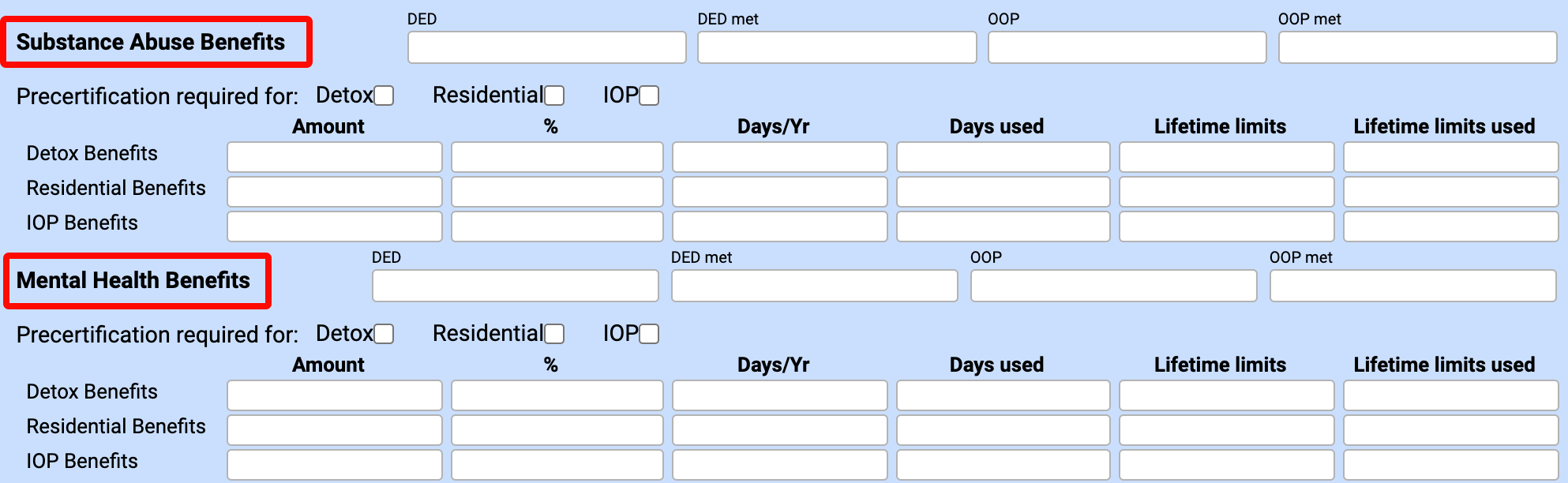Click the DED met field for Substance Abuse Benefits
This screenshot has width=1568, height=483.
(x=836, y=47)
